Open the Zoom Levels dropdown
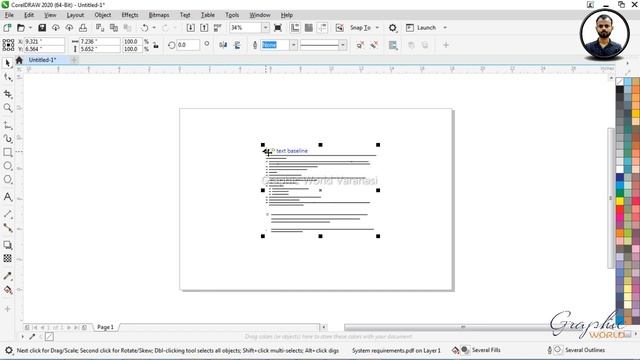The height and width of the screenshot is (360, 640). click(x=265, y=28)
